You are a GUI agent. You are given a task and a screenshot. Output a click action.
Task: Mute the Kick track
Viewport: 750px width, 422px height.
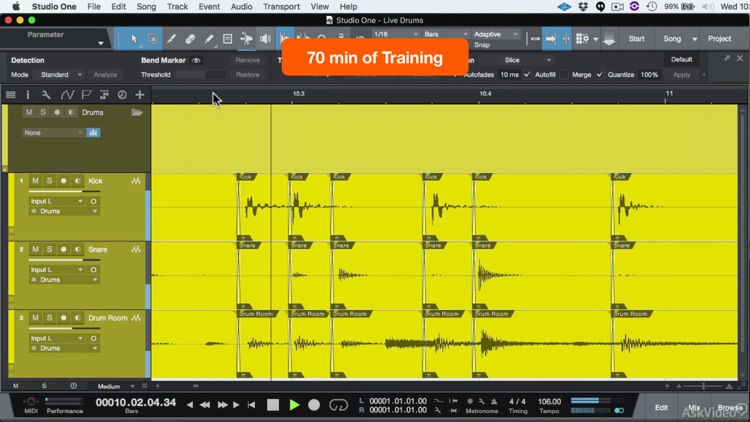pos(35,181)
